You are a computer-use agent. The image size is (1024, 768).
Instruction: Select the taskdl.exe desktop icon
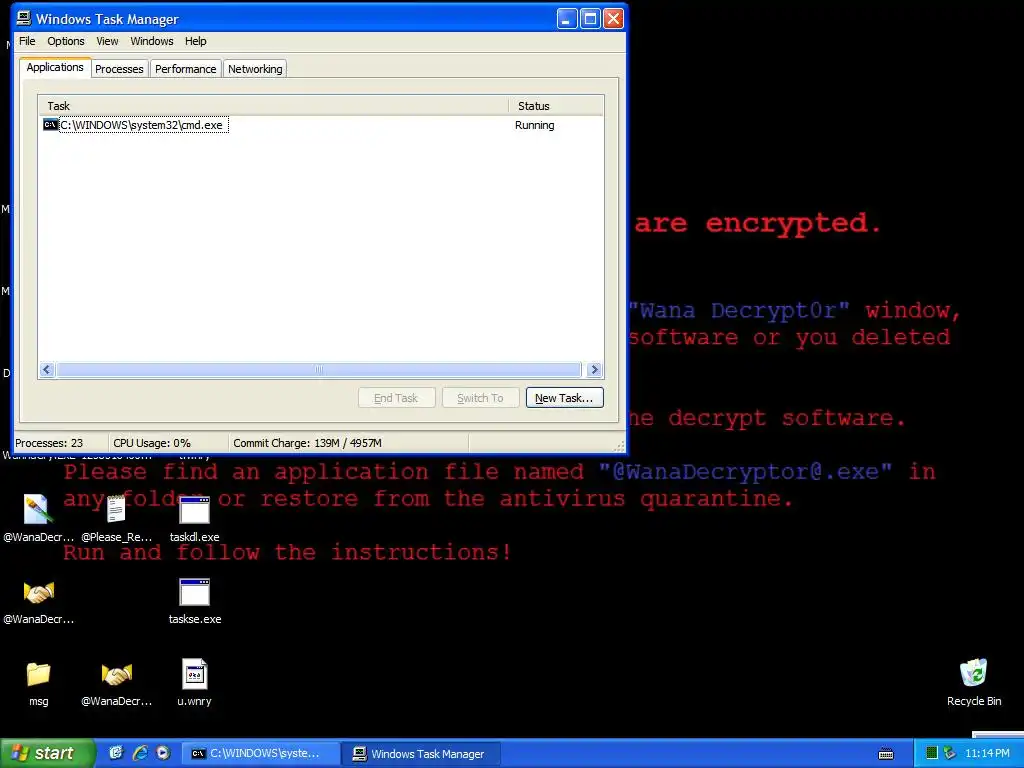click(x=194, y=519)
